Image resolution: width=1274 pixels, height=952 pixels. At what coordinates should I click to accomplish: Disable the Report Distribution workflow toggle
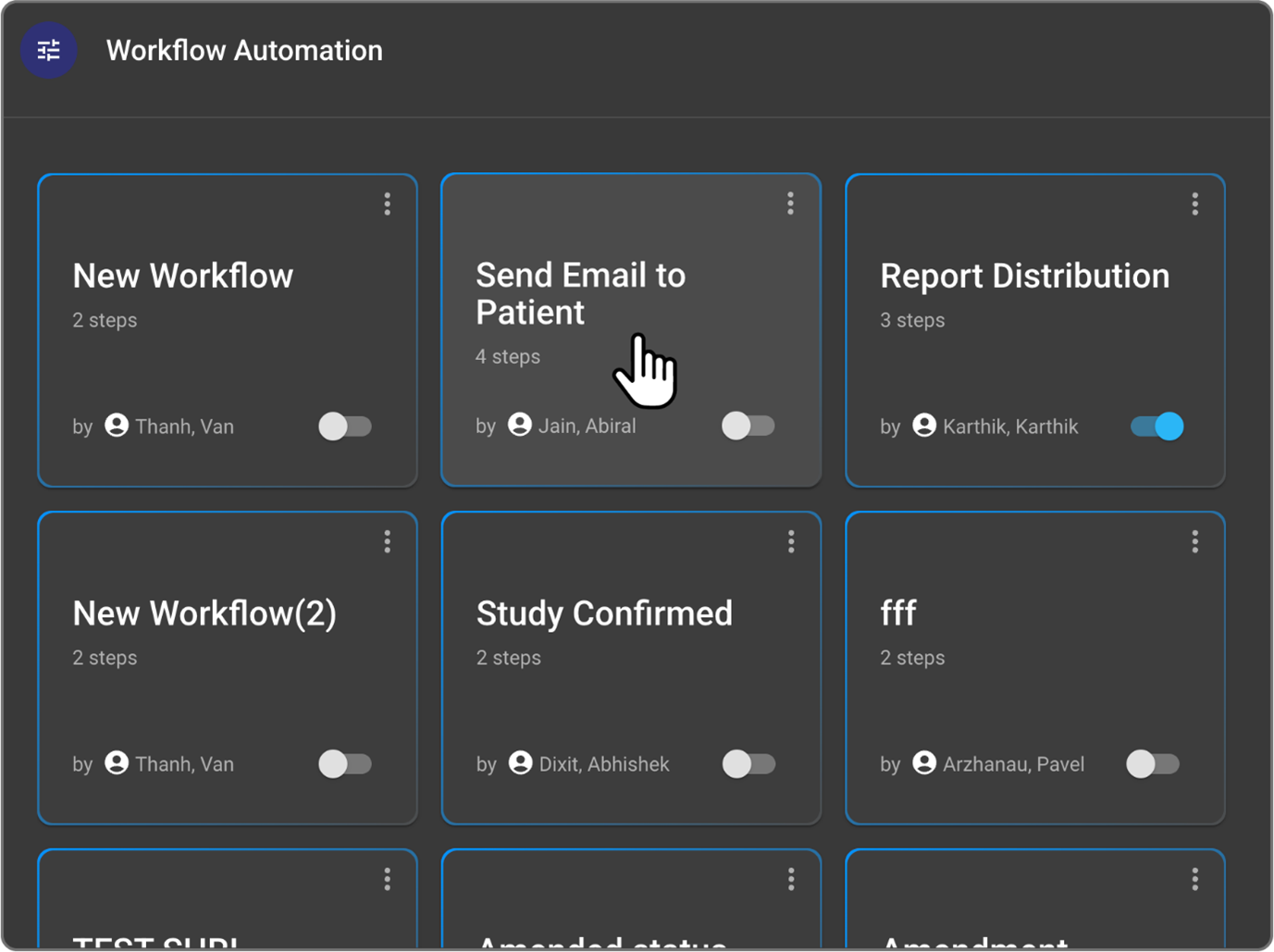click(1156, 427)
